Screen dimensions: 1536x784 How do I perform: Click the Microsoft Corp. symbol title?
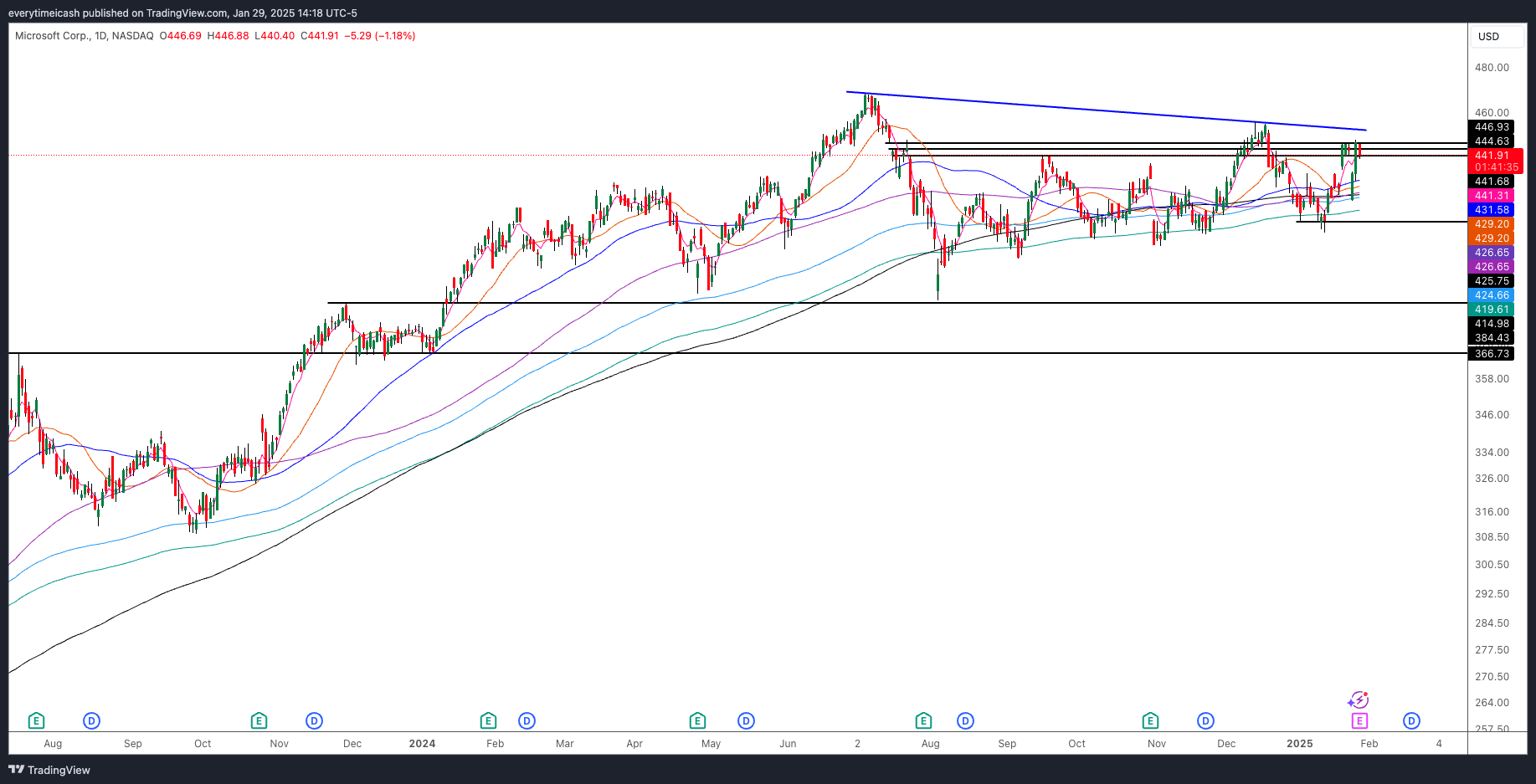click(52, 36)
